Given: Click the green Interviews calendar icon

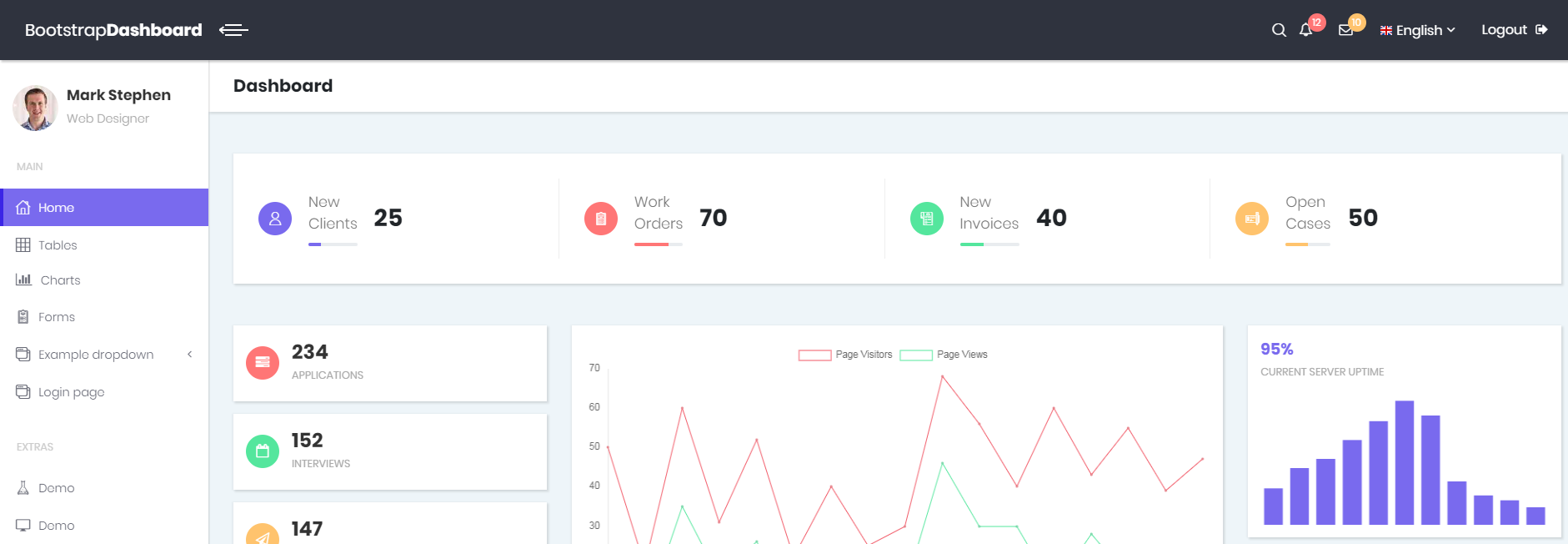Looking at the screenshot, I should click(263, 451).
